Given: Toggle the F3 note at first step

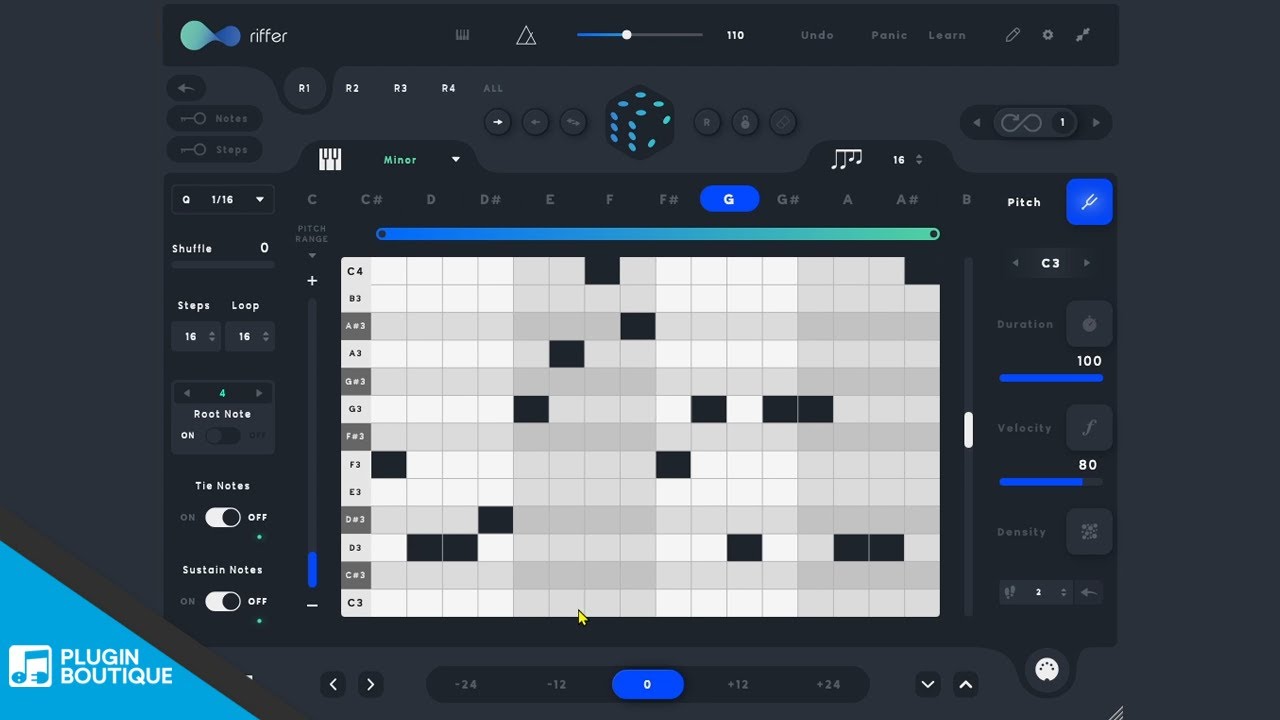Looking at the screenshot, I should point(389,465).
